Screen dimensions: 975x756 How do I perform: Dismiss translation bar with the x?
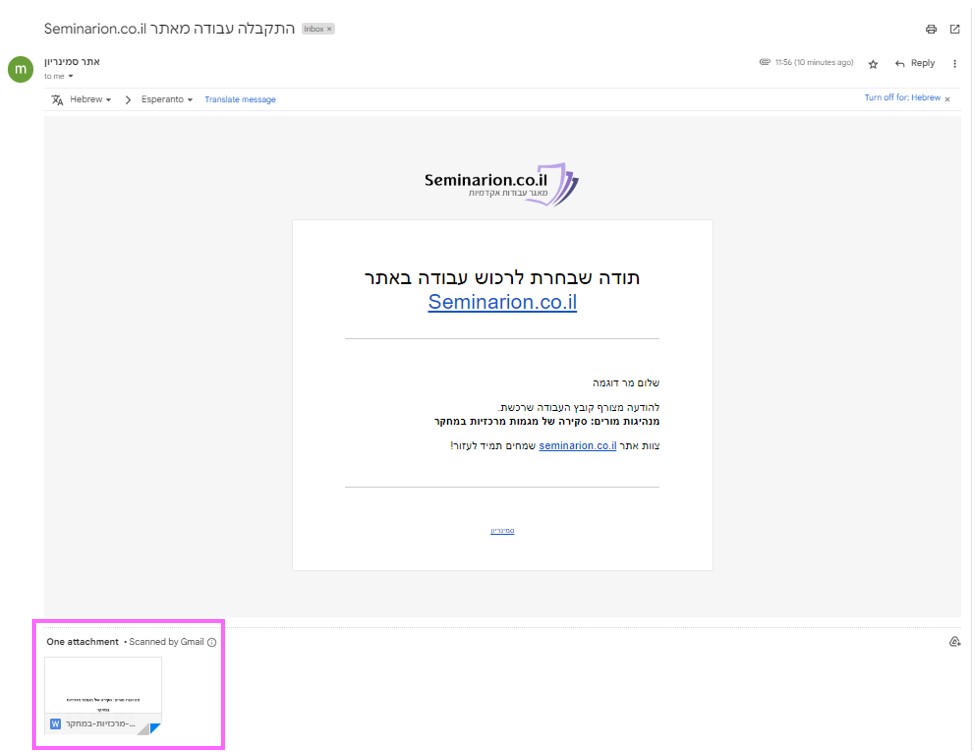point(947,99)
